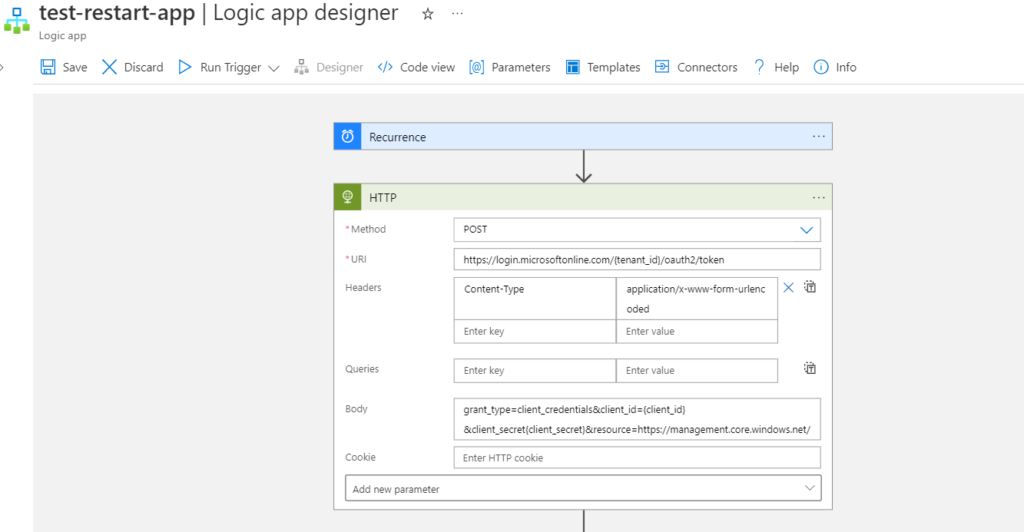Image resolution: width=1024 pixels, height=532 pixels.
Task: Discard workflow changes
Action: tap(133, 67)
